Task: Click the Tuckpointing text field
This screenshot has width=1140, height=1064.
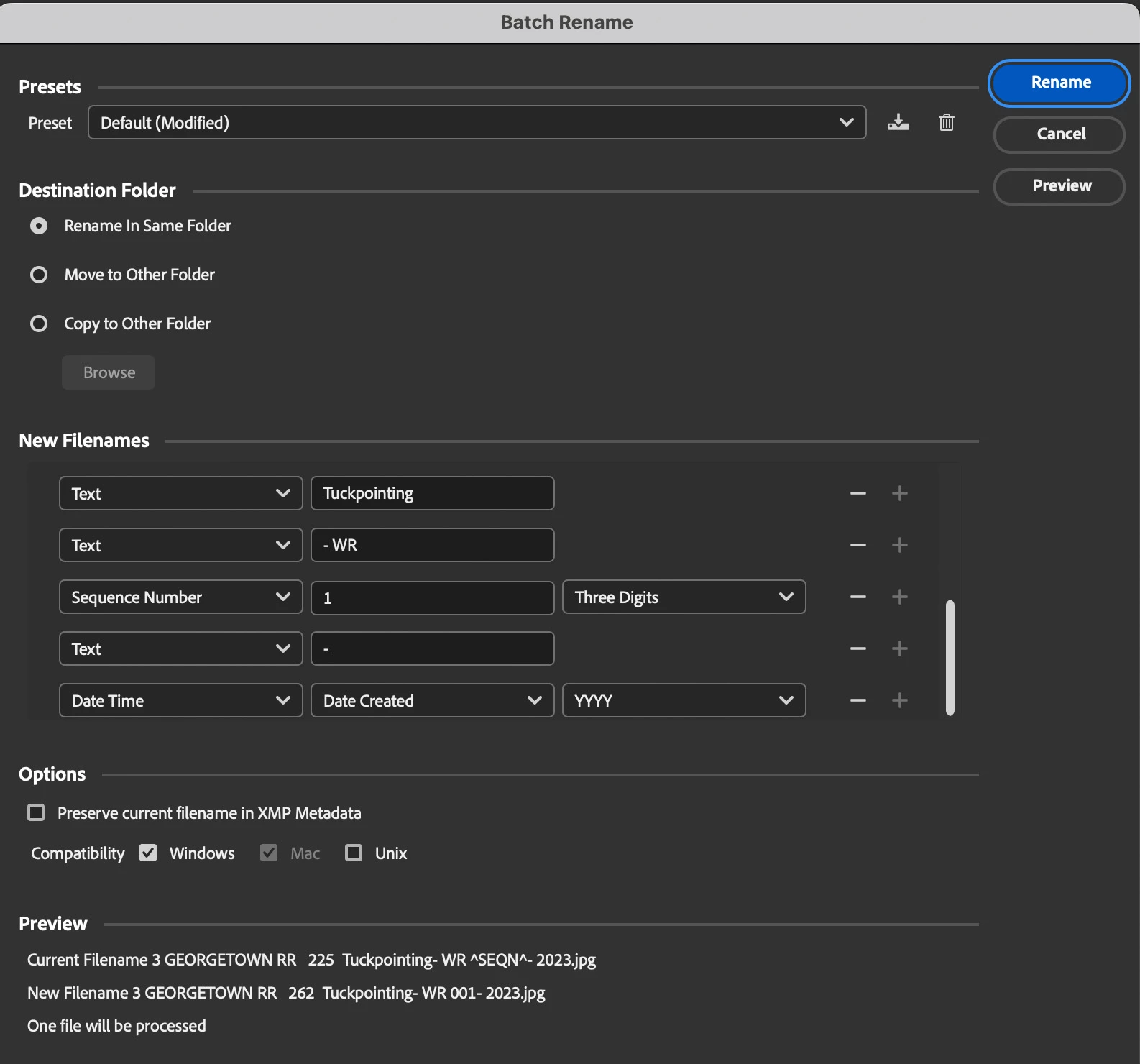Action: [433, 493]
